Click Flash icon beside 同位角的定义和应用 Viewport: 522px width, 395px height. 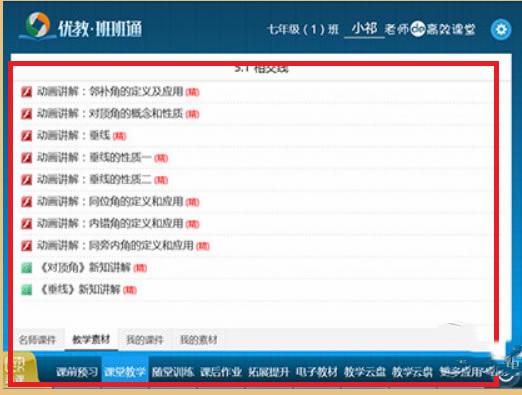(x=27, y=202)
